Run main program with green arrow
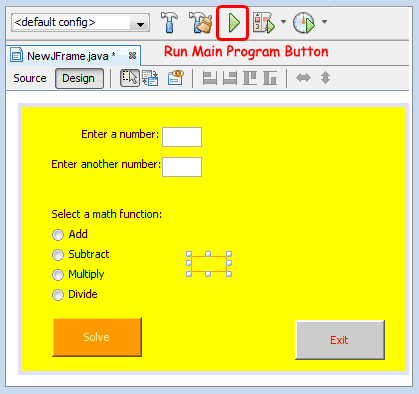 click(233, 23)
